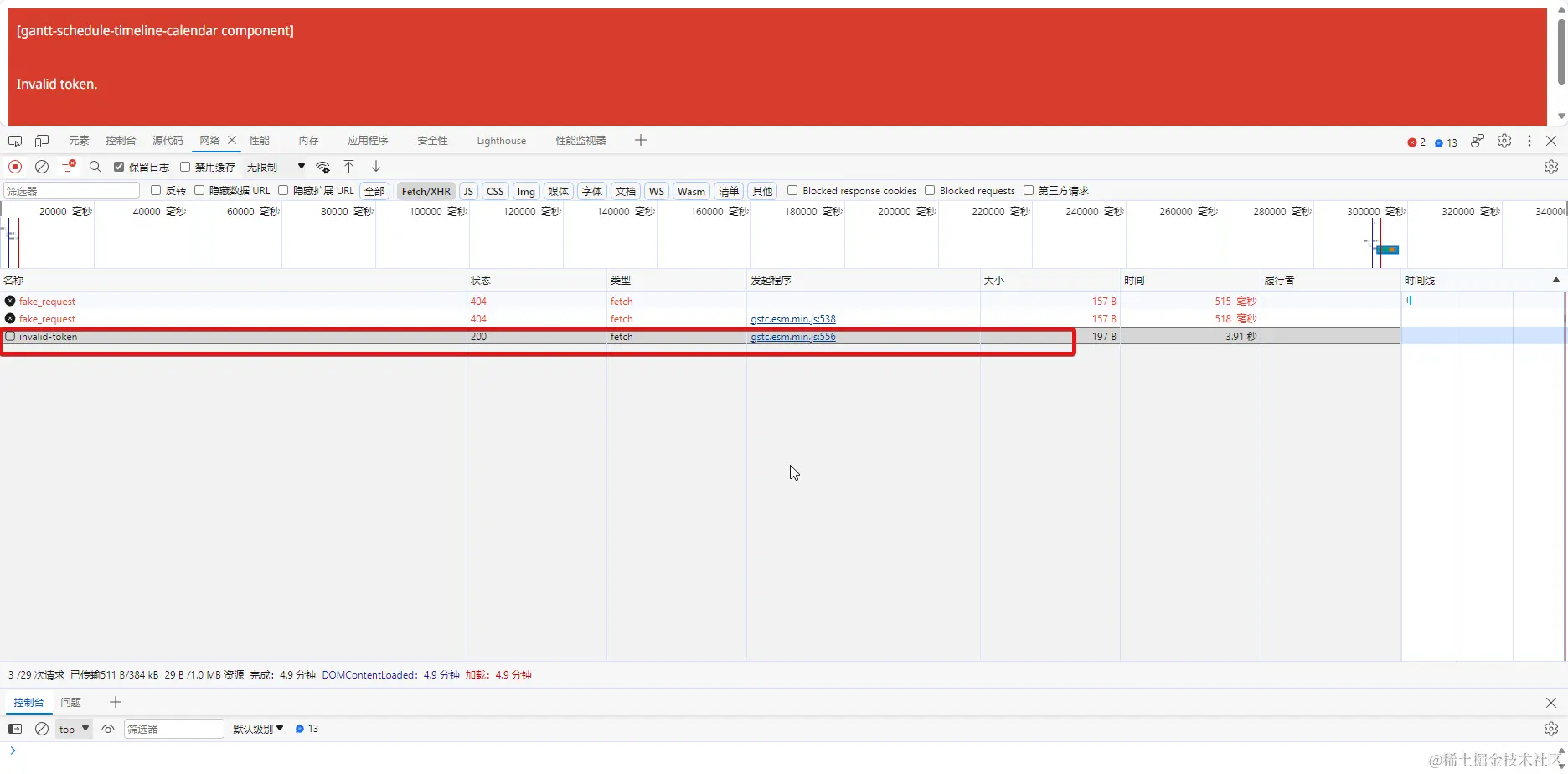
Task: Select the Fetch/XHR filter button
Action: point(426,191)
